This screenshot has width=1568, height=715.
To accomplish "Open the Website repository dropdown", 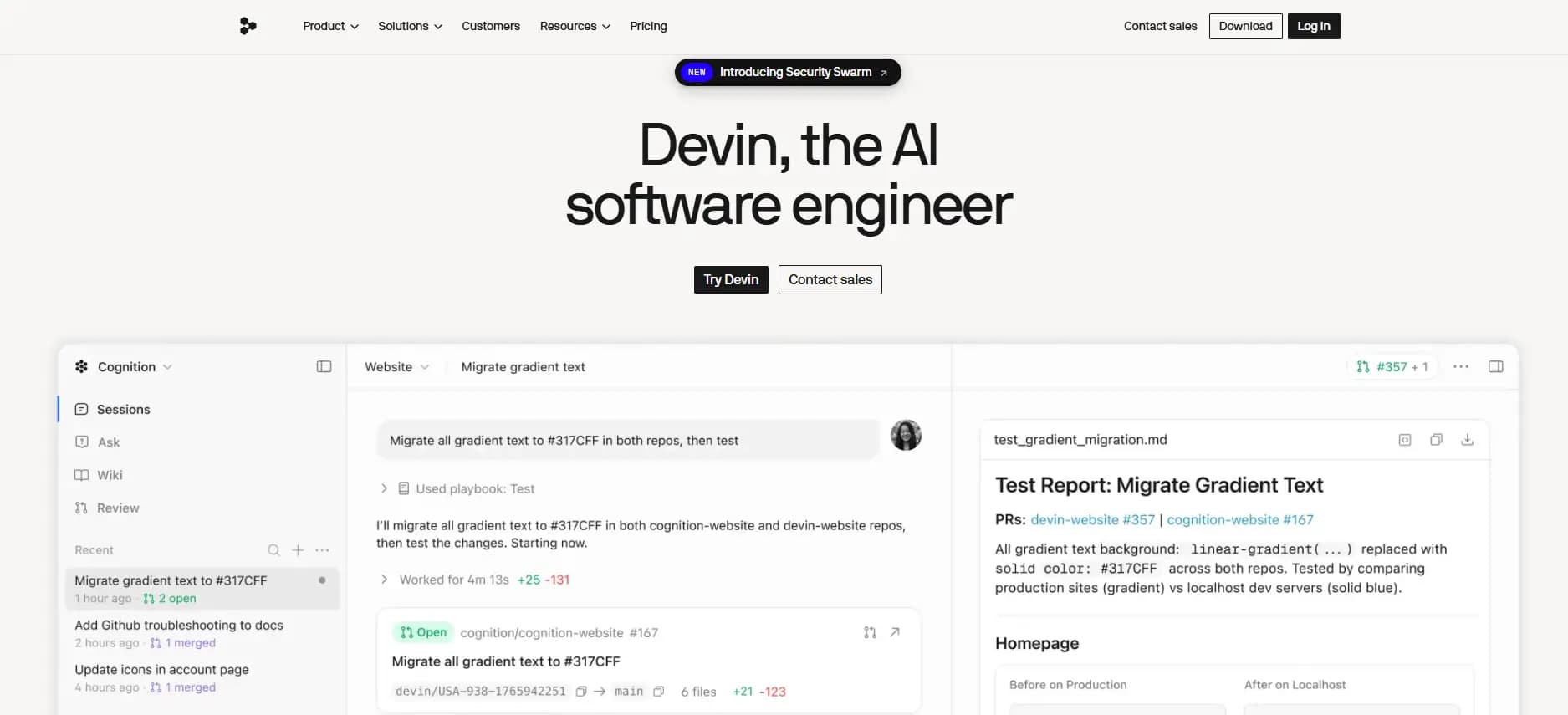I will point(397,367).
